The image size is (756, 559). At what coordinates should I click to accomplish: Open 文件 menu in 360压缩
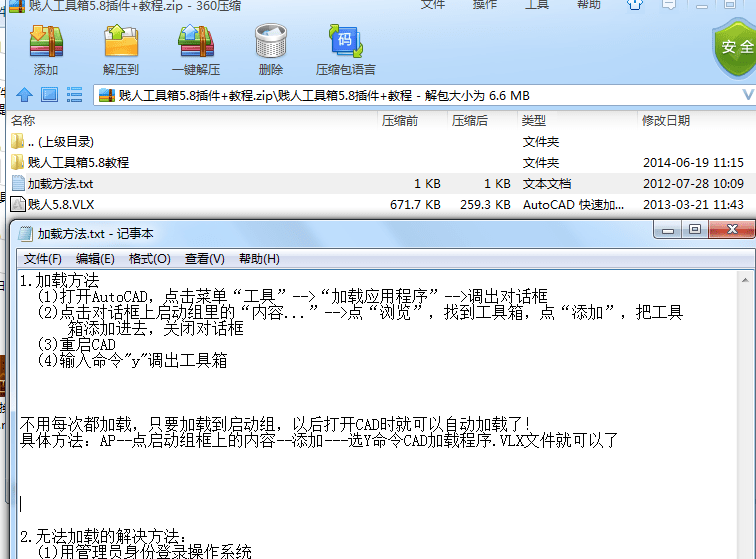(x=432, y=5)
